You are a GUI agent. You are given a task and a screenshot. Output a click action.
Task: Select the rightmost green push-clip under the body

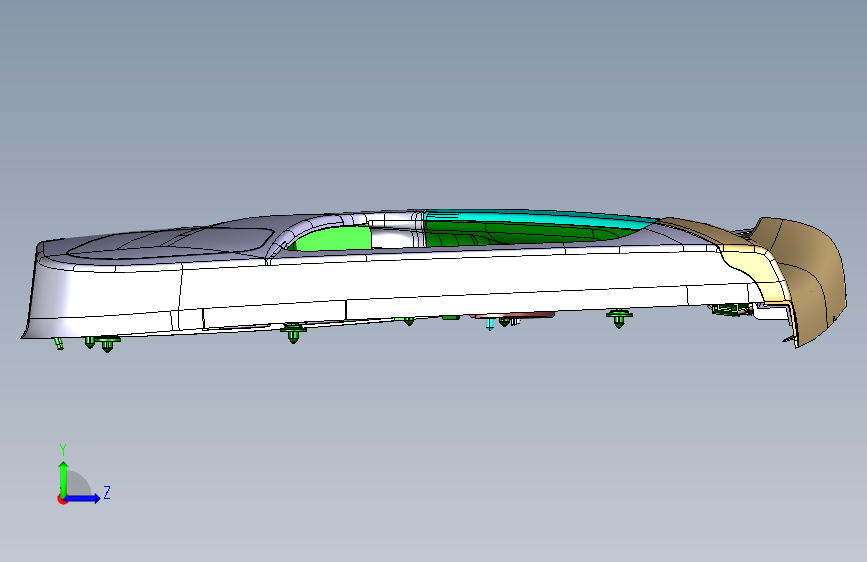click(619, 318)
